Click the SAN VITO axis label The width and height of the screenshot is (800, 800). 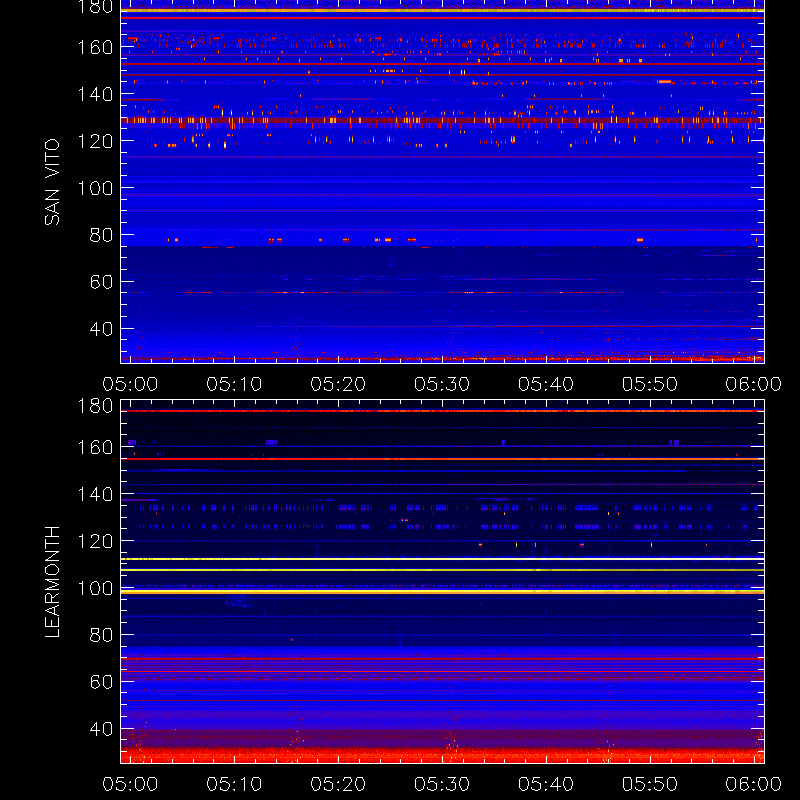pyautogui.click(x=52, y=182)
